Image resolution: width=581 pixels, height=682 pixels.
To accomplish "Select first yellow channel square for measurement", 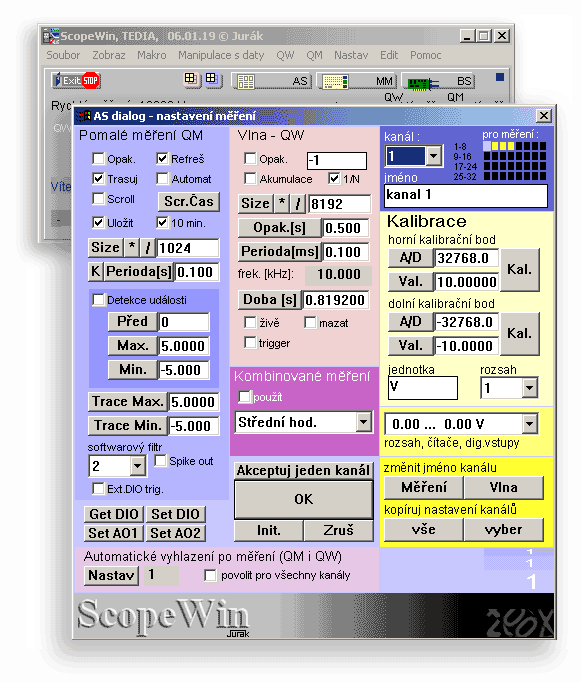I will [495, 146].
